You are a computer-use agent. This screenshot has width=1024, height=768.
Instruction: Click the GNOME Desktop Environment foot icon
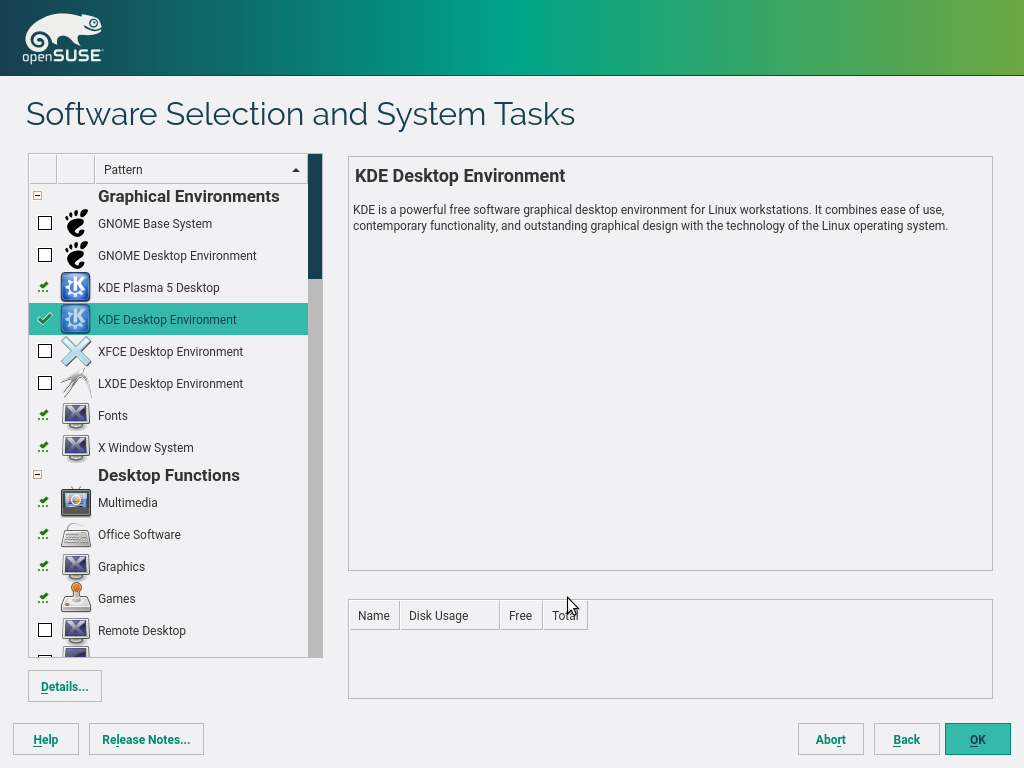pyautogui.click(x=76, y=255)
